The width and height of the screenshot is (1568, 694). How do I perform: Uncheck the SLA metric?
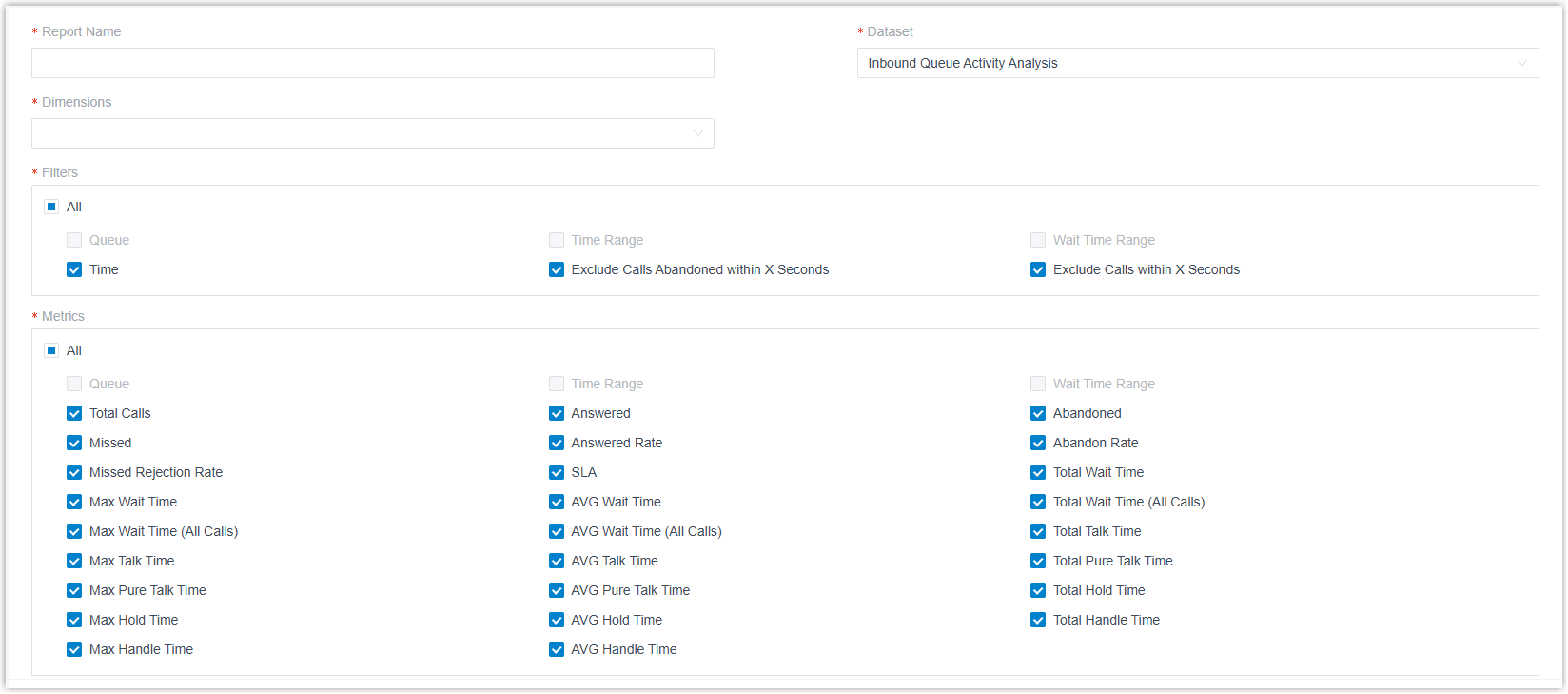[557, 472]
